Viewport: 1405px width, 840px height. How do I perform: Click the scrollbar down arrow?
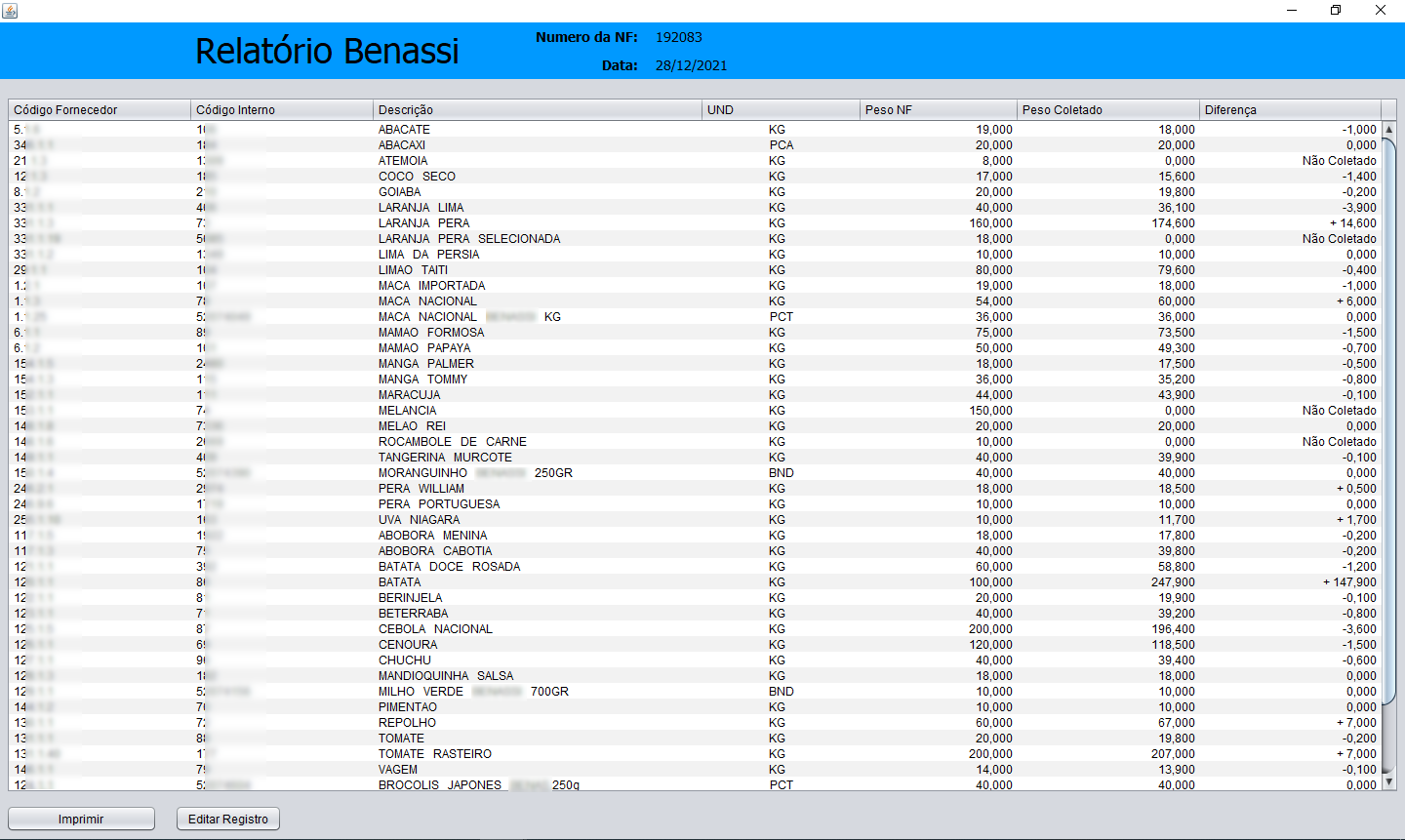1389,782
